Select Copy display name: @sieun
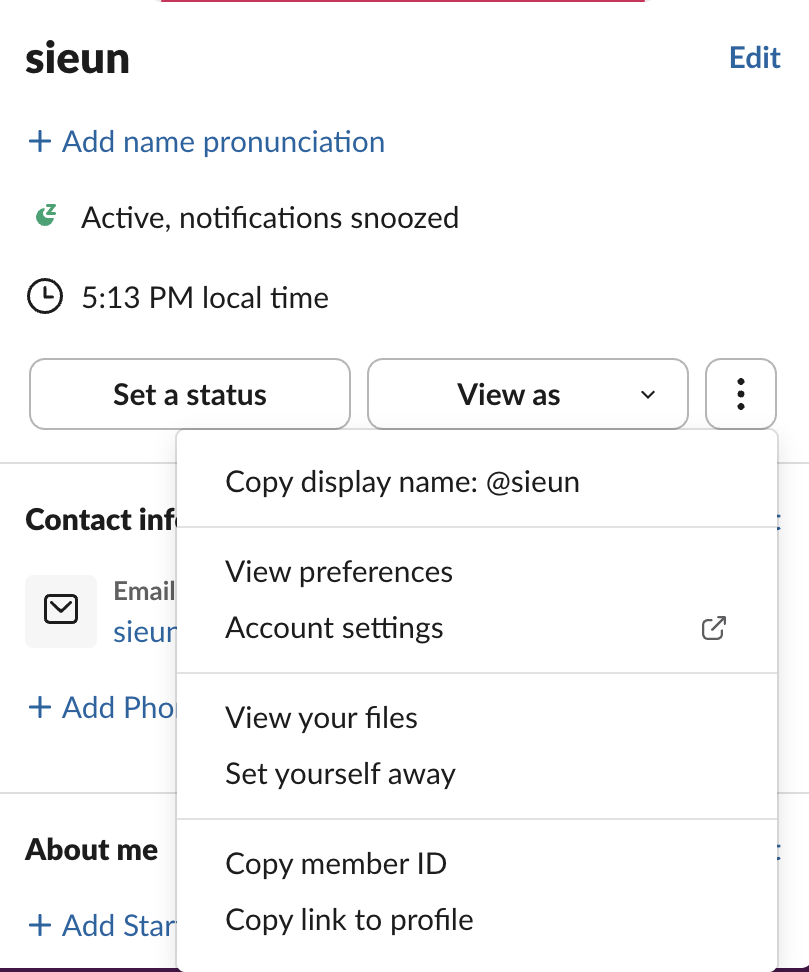The height and width of the screenshot is (972, 809). tap(477, 482)
